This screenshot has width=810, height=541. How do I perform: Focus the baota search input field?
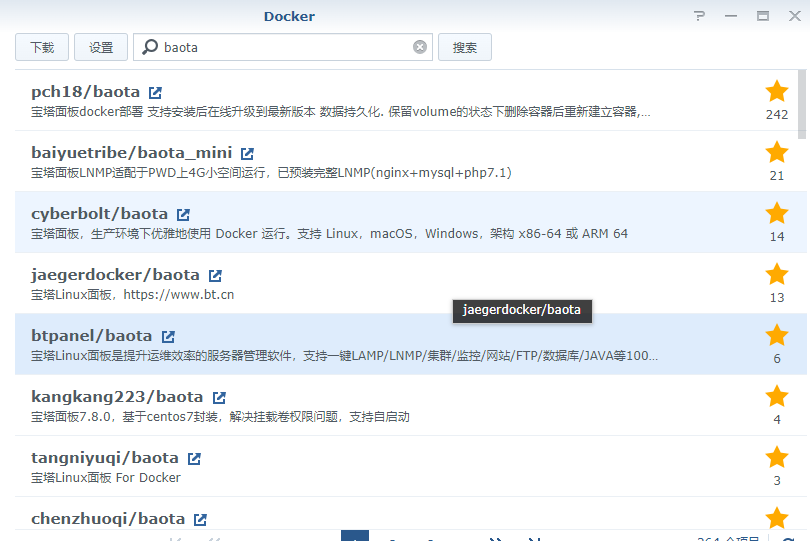[x=283, y=47]
